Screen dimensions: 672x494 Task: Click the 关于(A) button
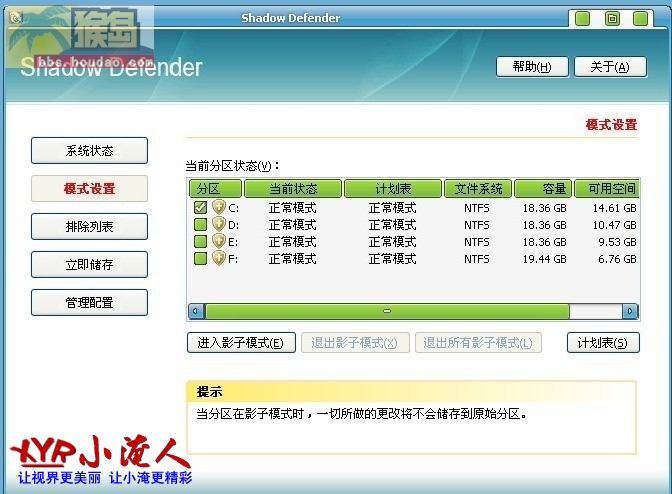(610, 67)
